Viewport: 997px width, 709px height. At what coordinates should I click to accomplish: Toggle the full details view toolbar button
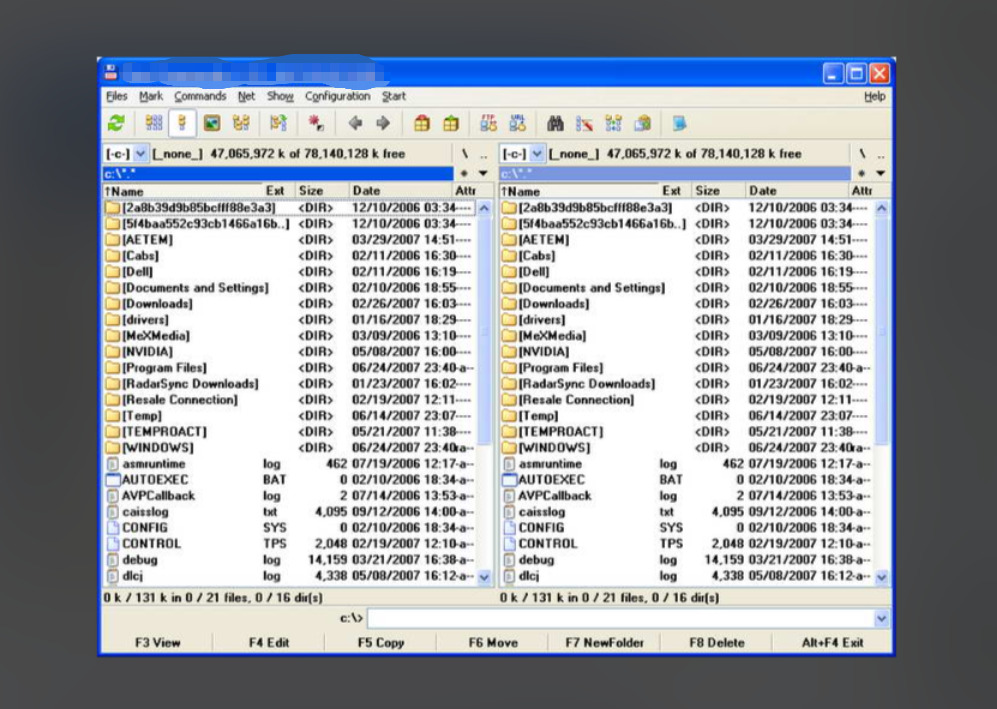point(182,123)
